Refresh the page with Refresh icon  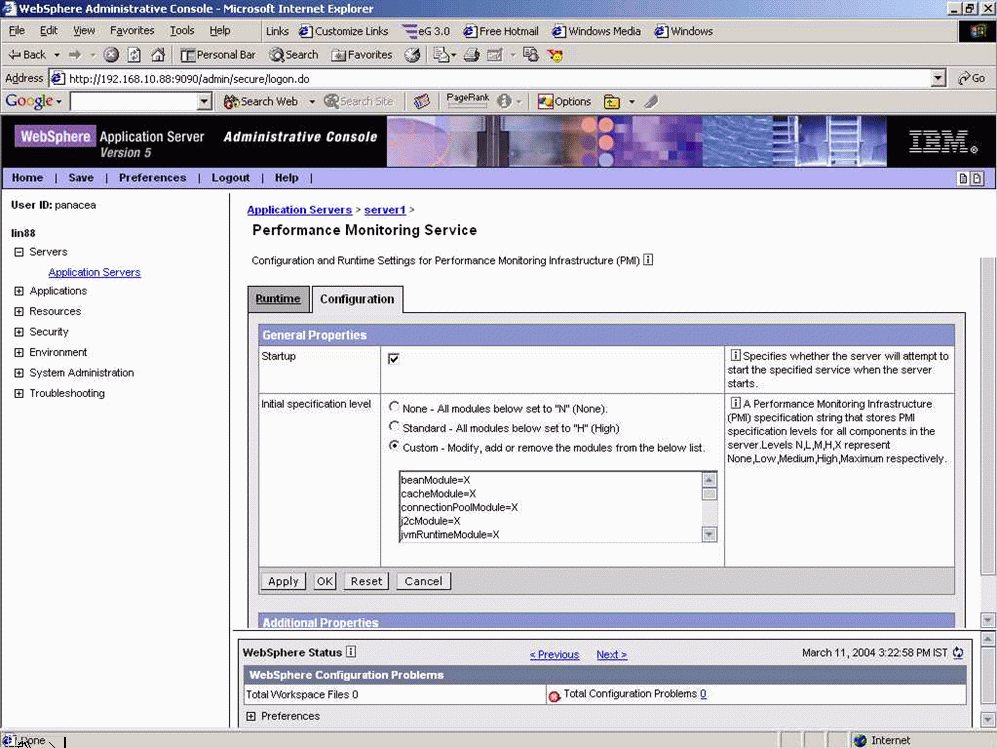pos(134,55)
